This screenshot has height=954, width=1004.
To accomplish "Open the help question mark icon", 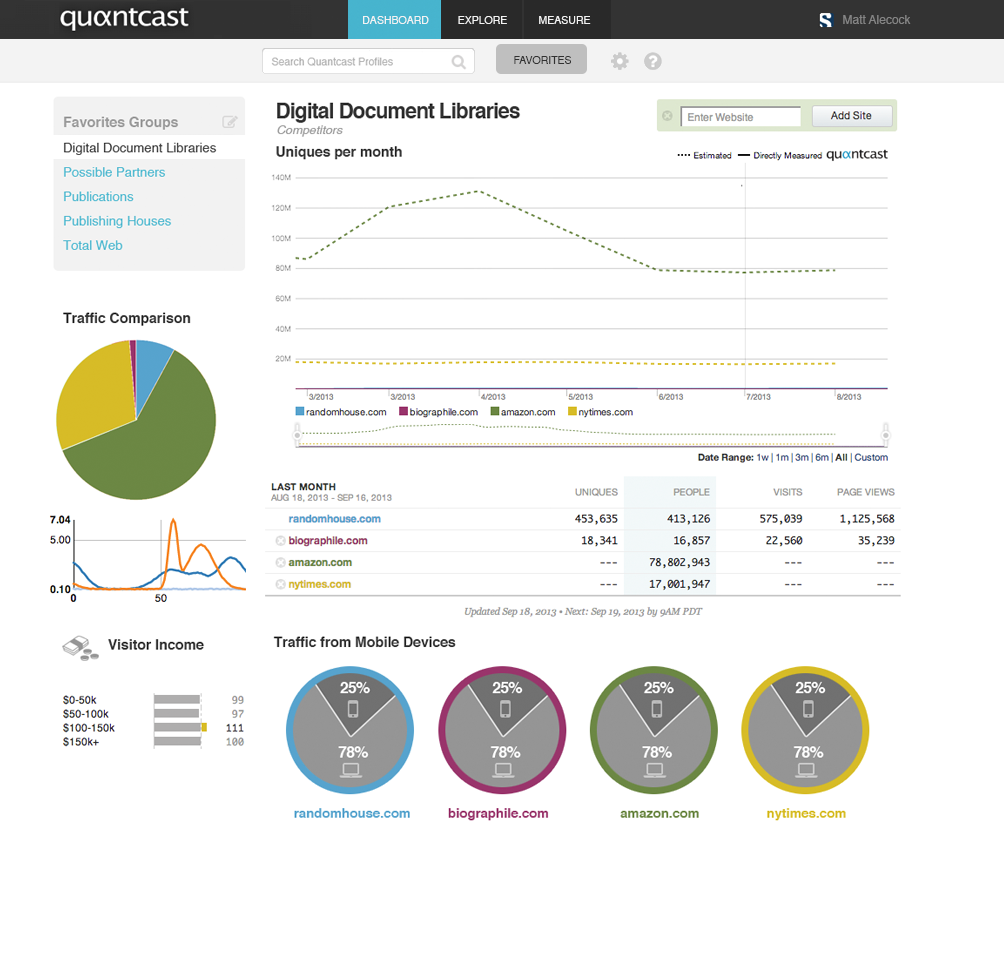I will (652, 61).
